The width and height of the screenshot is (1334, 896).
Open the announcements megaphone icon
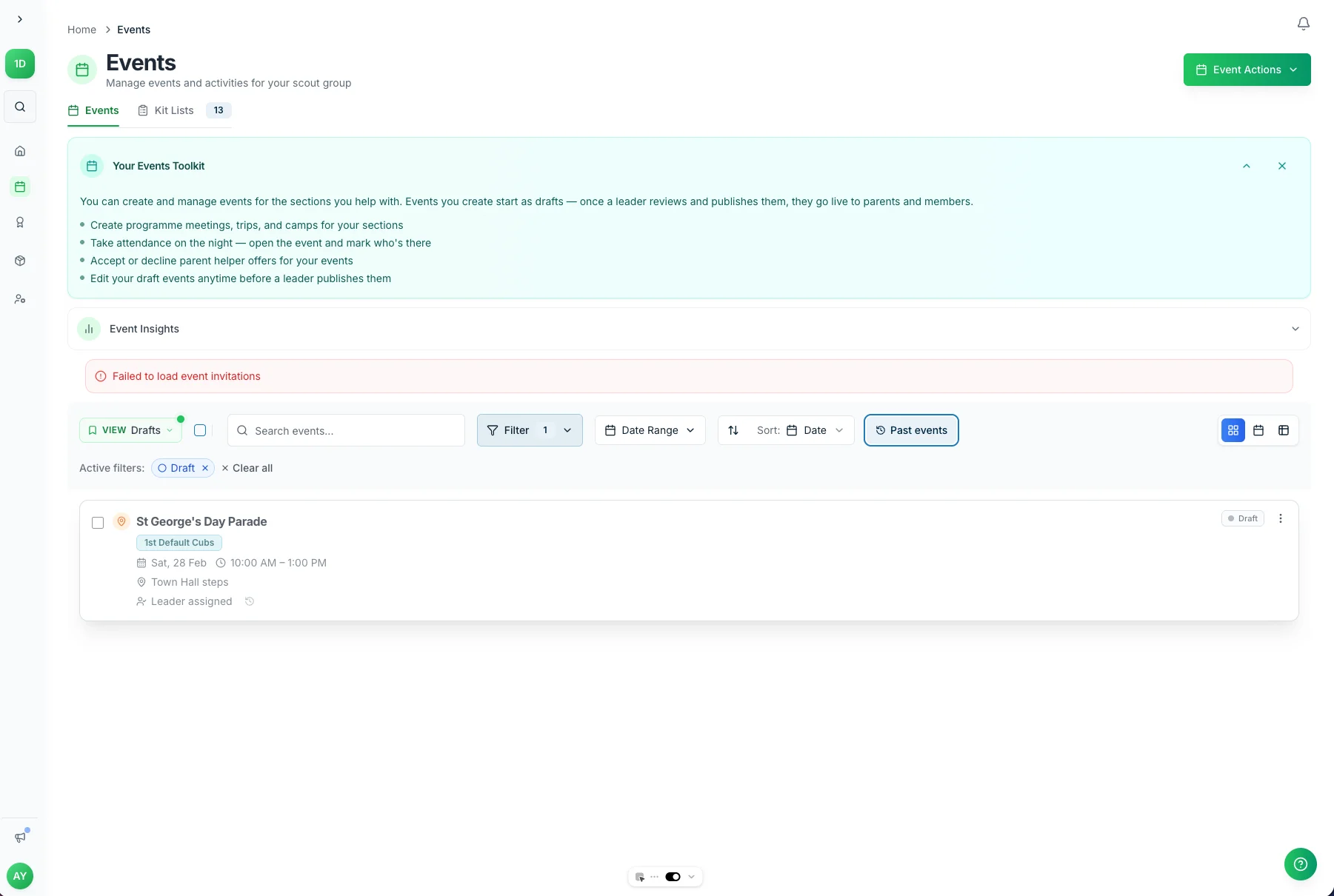20,838
